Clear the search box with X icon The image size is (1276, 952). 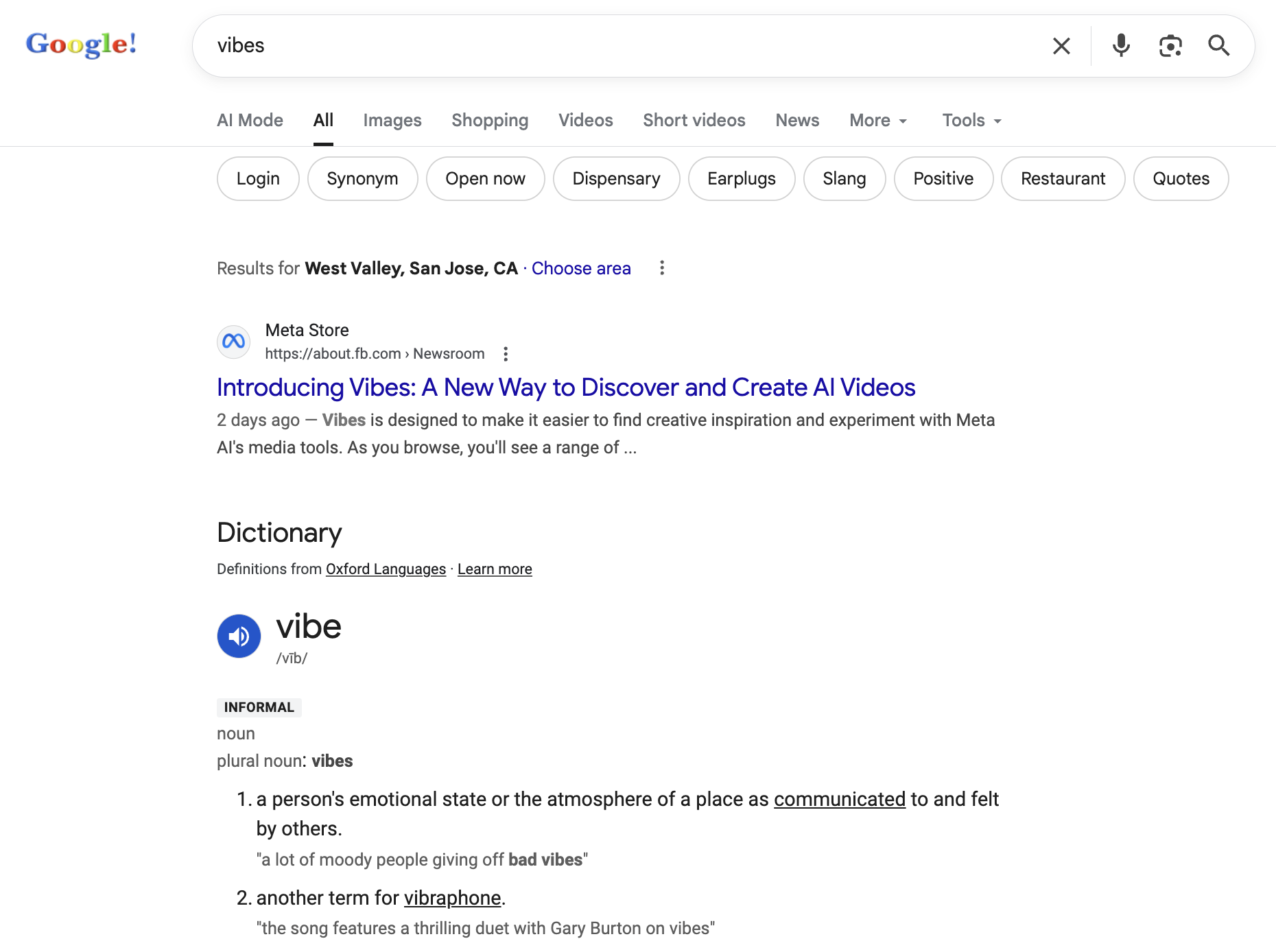pos(1061,46)
